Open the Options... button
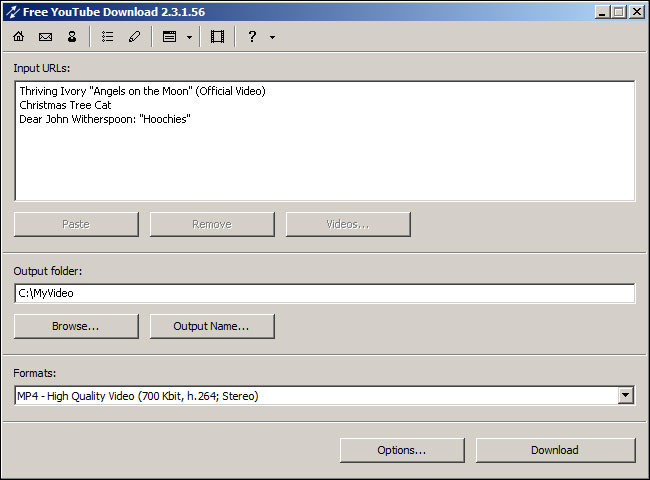Screen dimensions: 650x480 click(x=401, y=450)
